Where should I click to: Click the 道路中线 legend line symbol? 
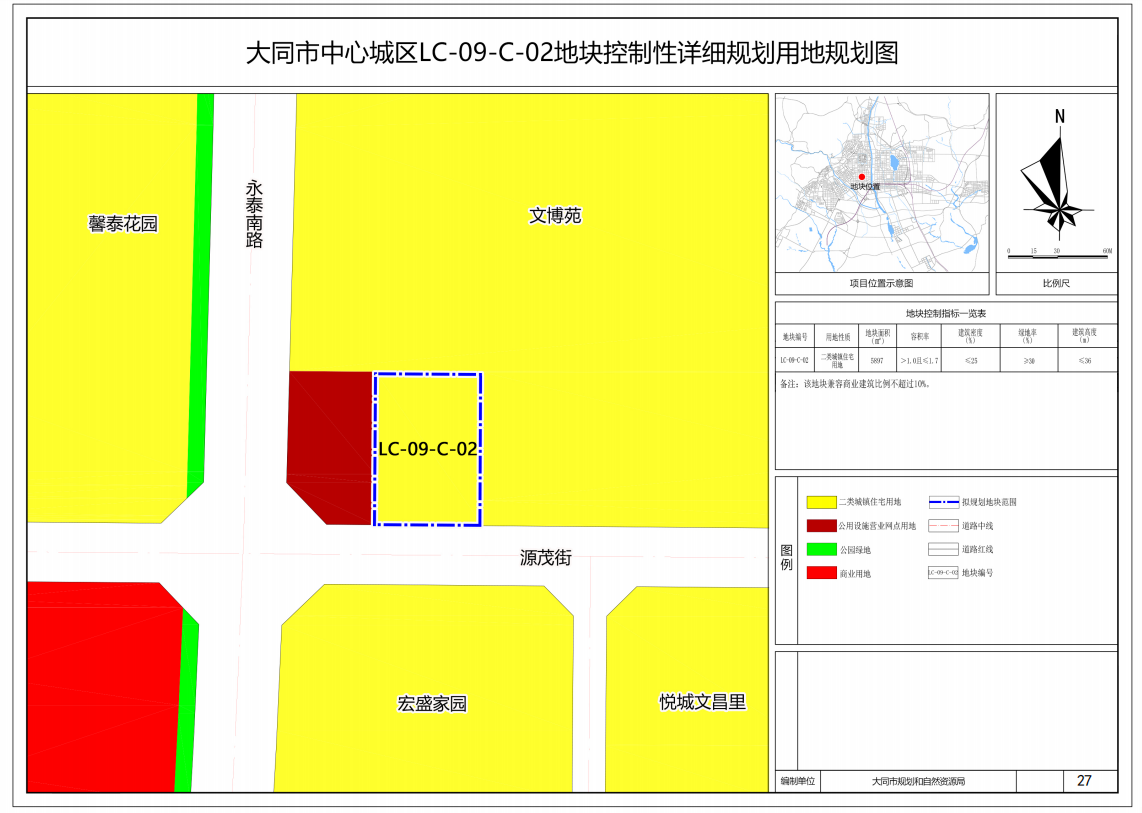coord(943,525)
